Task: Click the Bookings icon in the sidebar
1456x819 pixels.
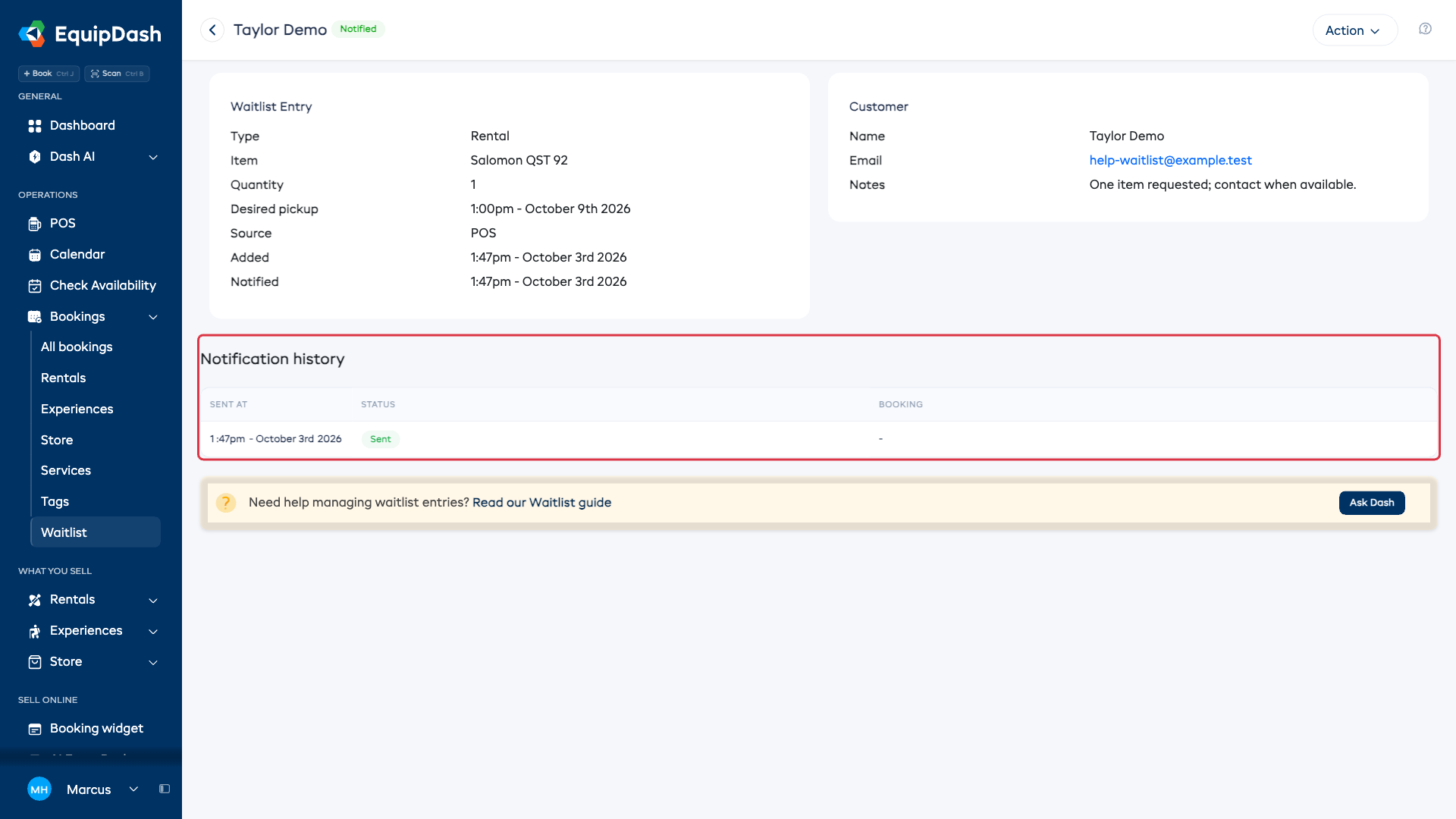Action: pyautogui.click(x=35, y=317)
